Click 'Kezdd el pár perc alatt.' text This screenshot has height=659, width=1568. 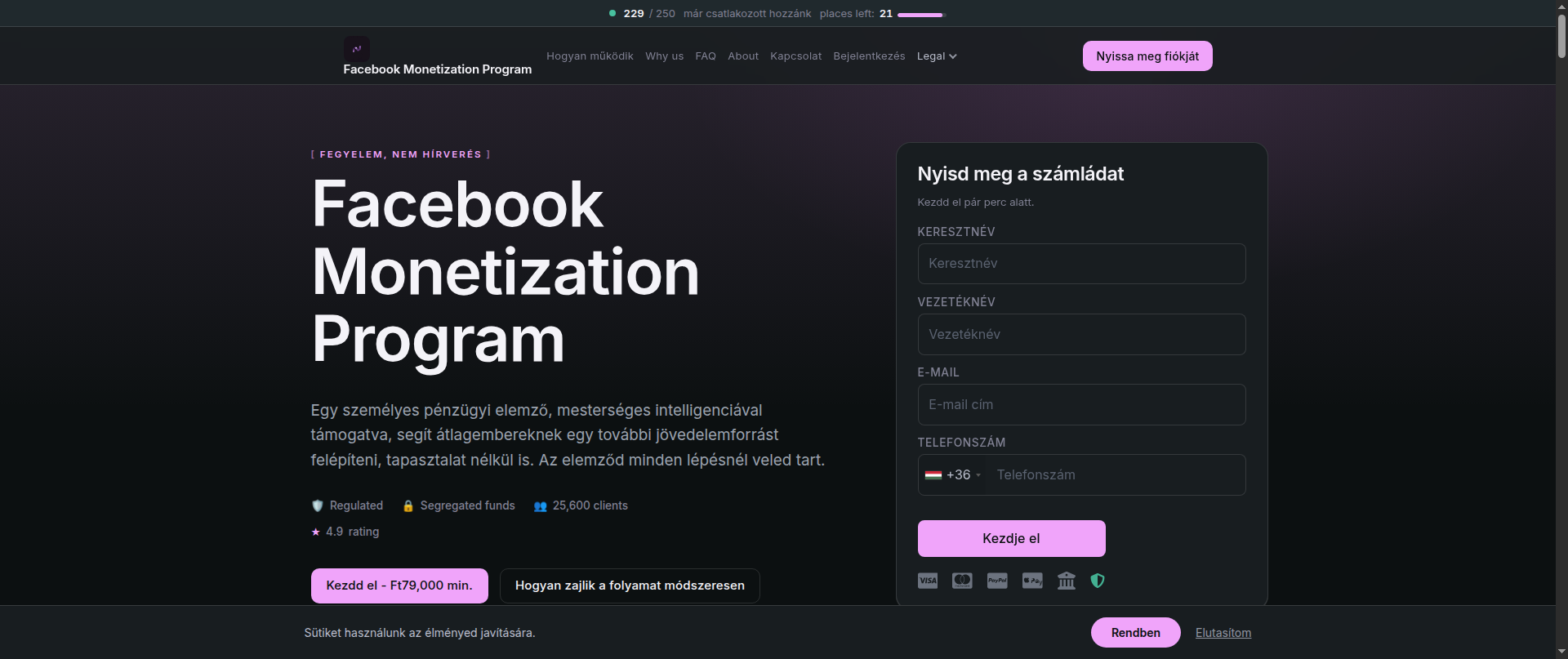(x=975, y=203)
